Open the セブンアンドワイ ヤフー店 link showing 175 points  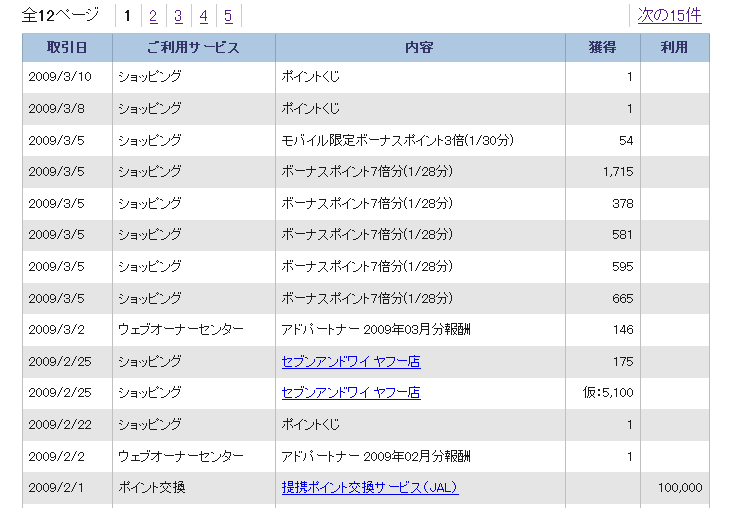click(x=351, y=362)
